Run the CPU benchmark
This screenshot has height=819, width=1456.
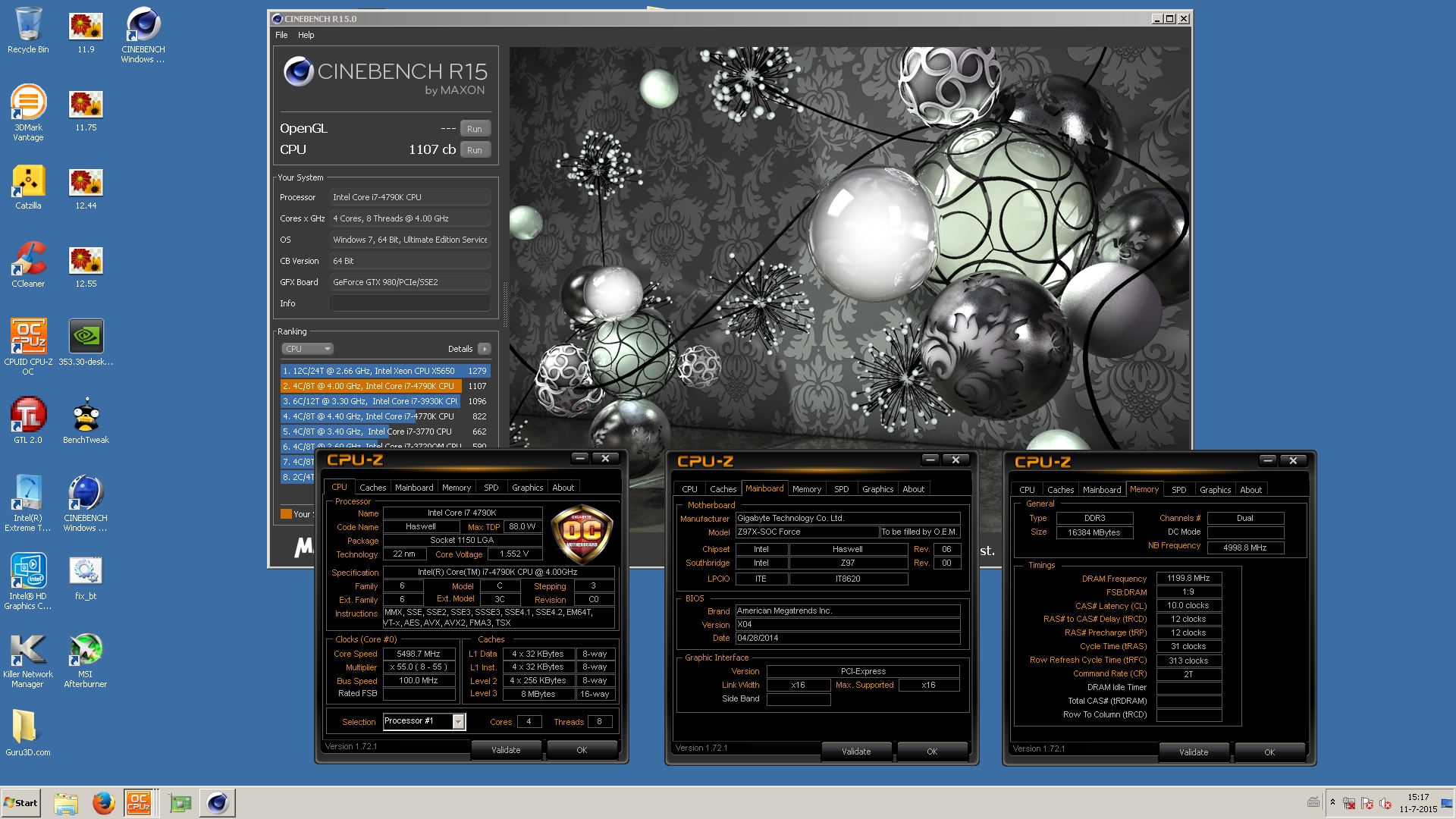(475, 150)
